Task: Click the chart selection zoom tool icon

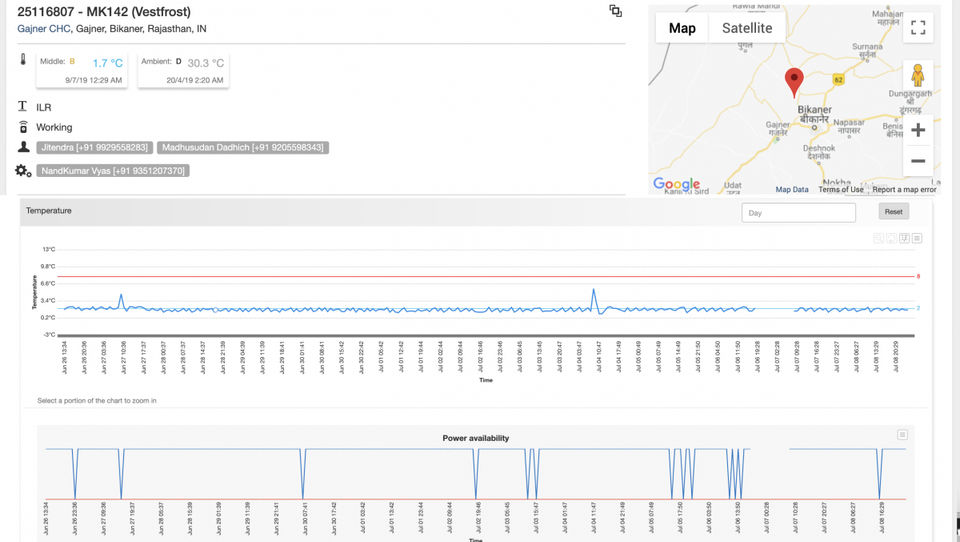Action: click(904, 238)
